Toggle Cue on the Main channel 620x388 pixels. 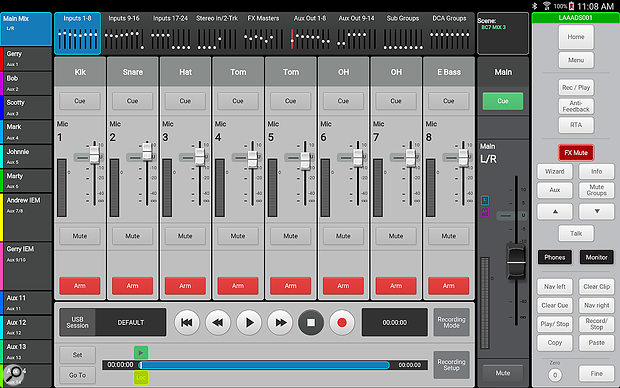(503, 101)
